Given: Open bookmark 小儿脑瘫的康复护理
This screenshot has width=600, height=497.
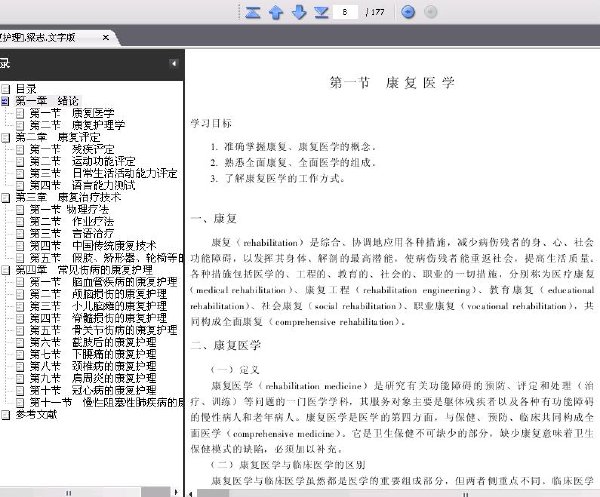Looking at the screenshot, I should [119, 306].
